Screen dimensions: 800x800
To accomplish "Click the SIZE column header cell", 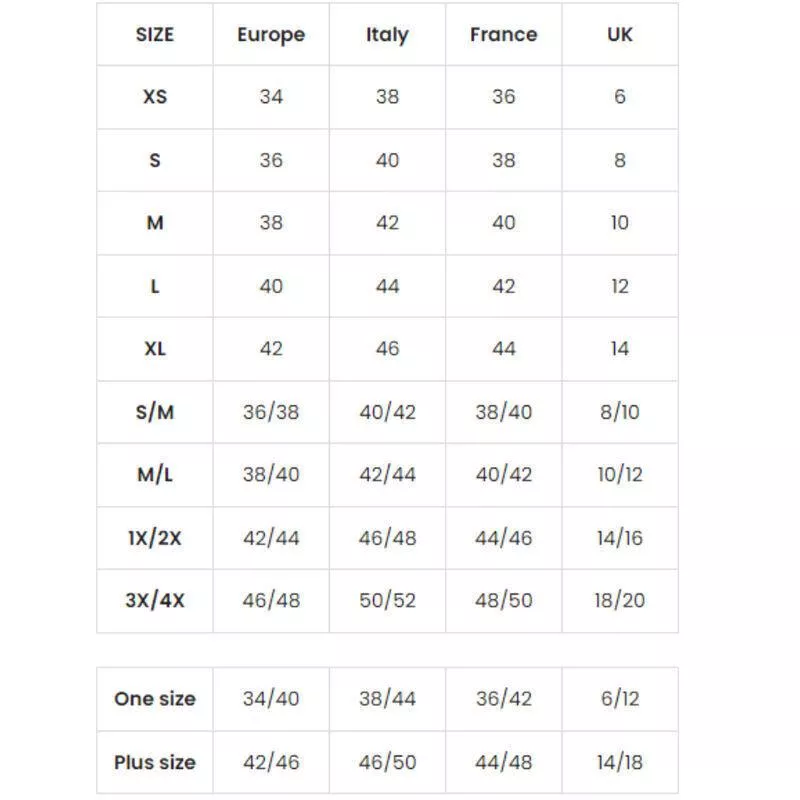I will pos(155,35).
